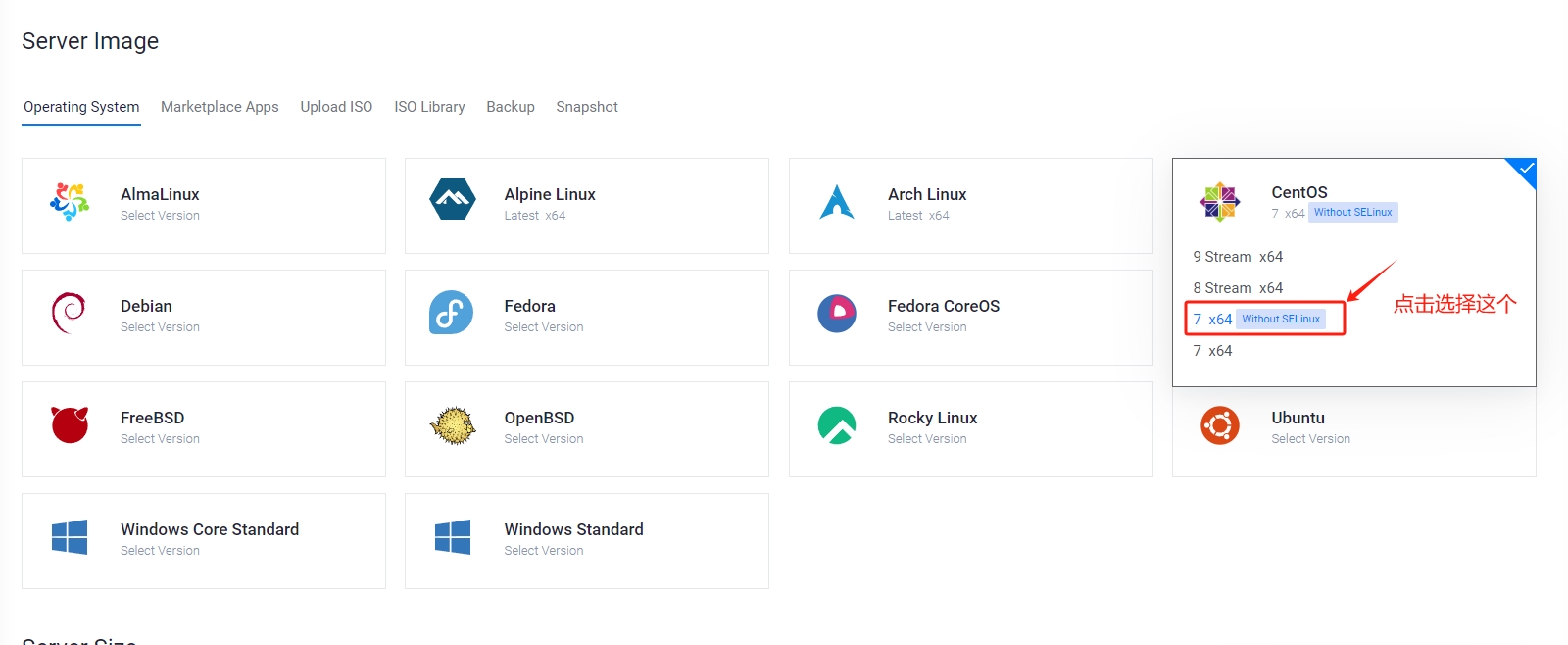Image resolution: width=1568 pixels, height=645 pixels.
Task: Select plain 7 x64 option at list bottom
Action: [1212, 351]
